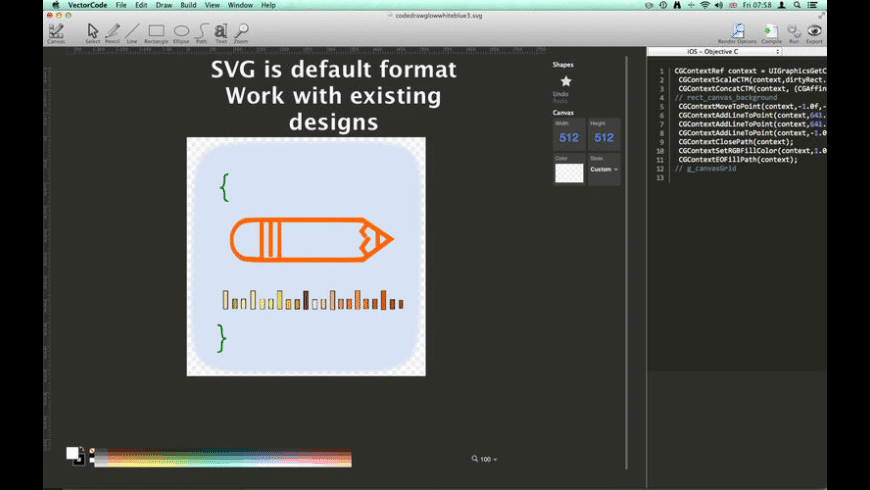Click Undo in the side panel
This screenshot has height=490, width=870.
(560, 94)
